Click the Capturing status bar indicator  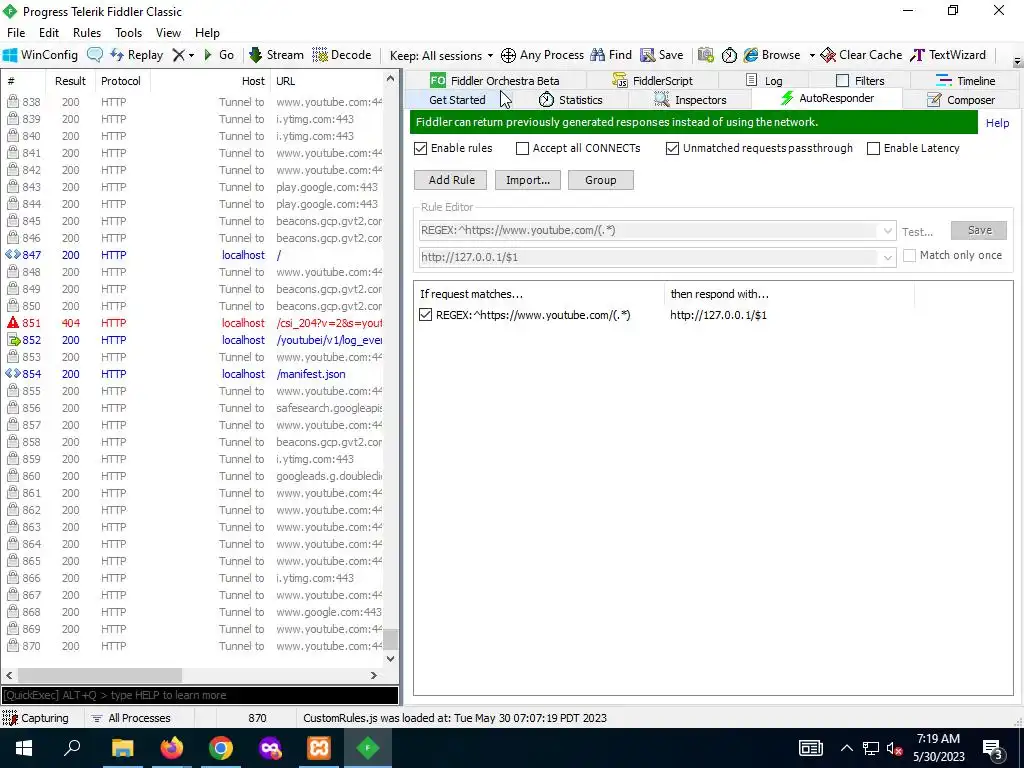click(x=36, y=718)
